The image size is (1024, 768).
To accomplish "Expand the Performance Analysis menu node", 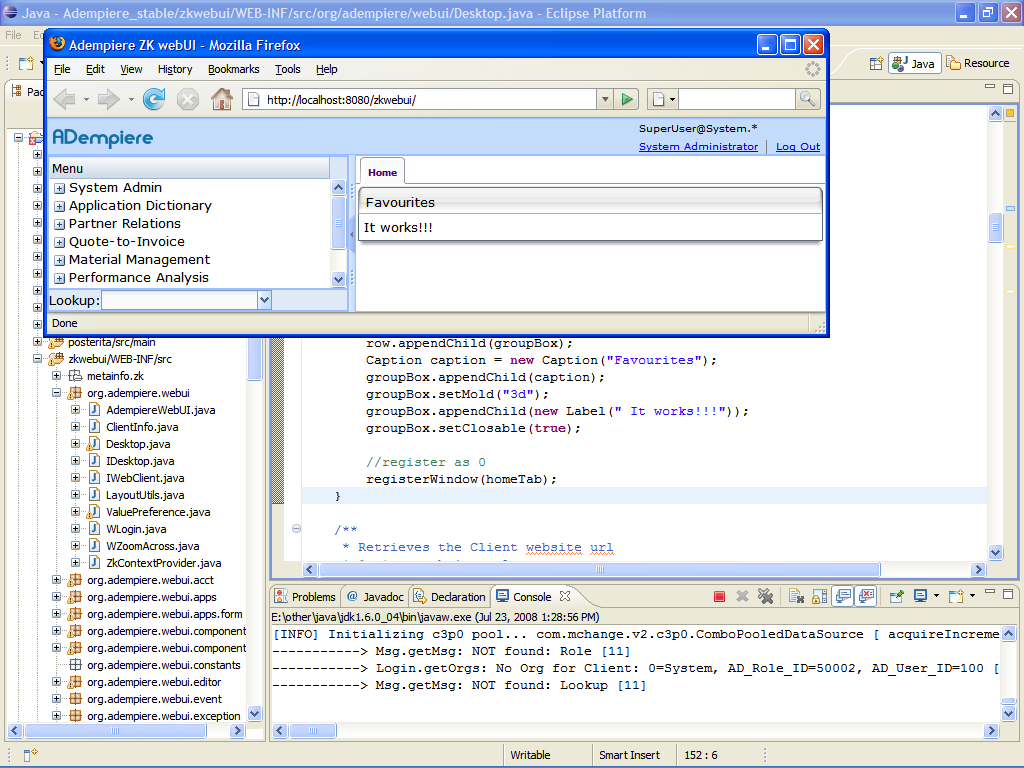I will click(59, 278).
